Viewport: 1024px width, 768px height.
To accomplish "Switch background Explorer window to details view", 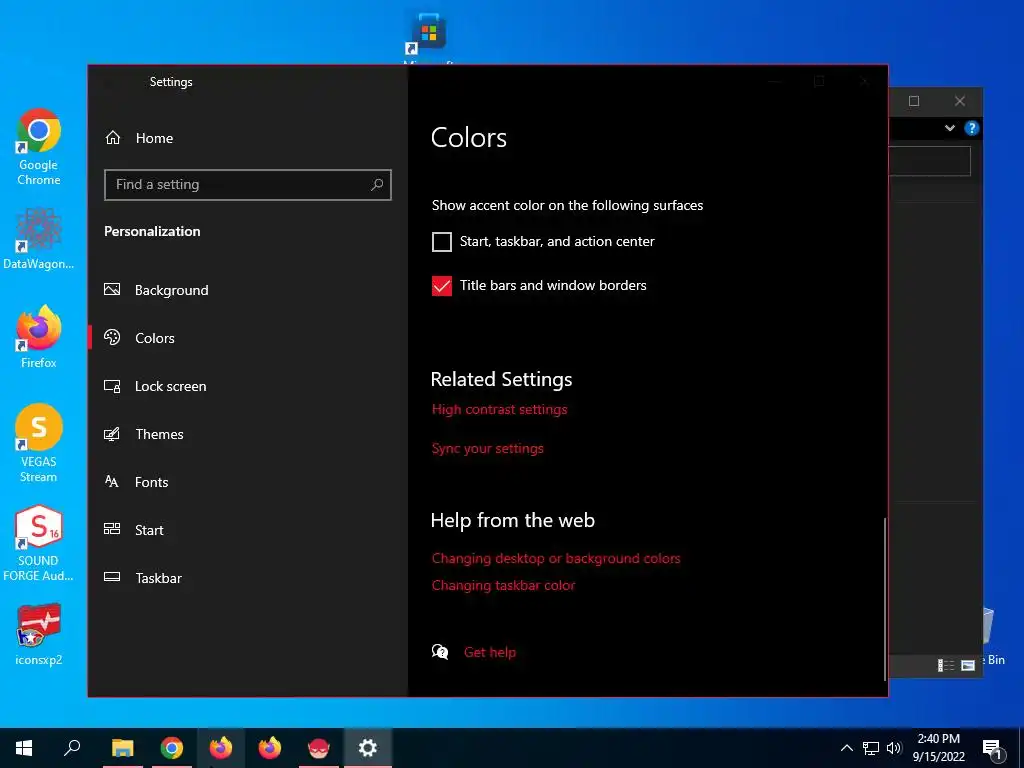I will 946,665.
